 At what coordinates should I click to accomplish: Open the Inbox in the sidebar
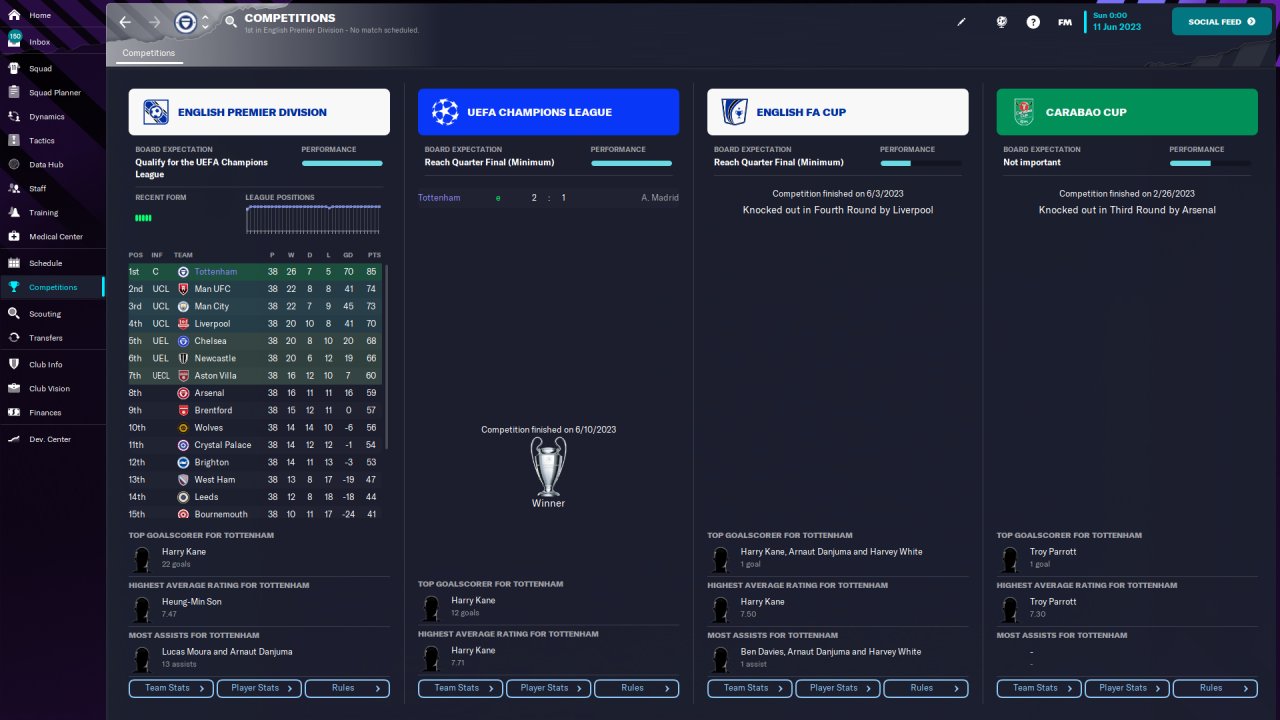[52, 42]
